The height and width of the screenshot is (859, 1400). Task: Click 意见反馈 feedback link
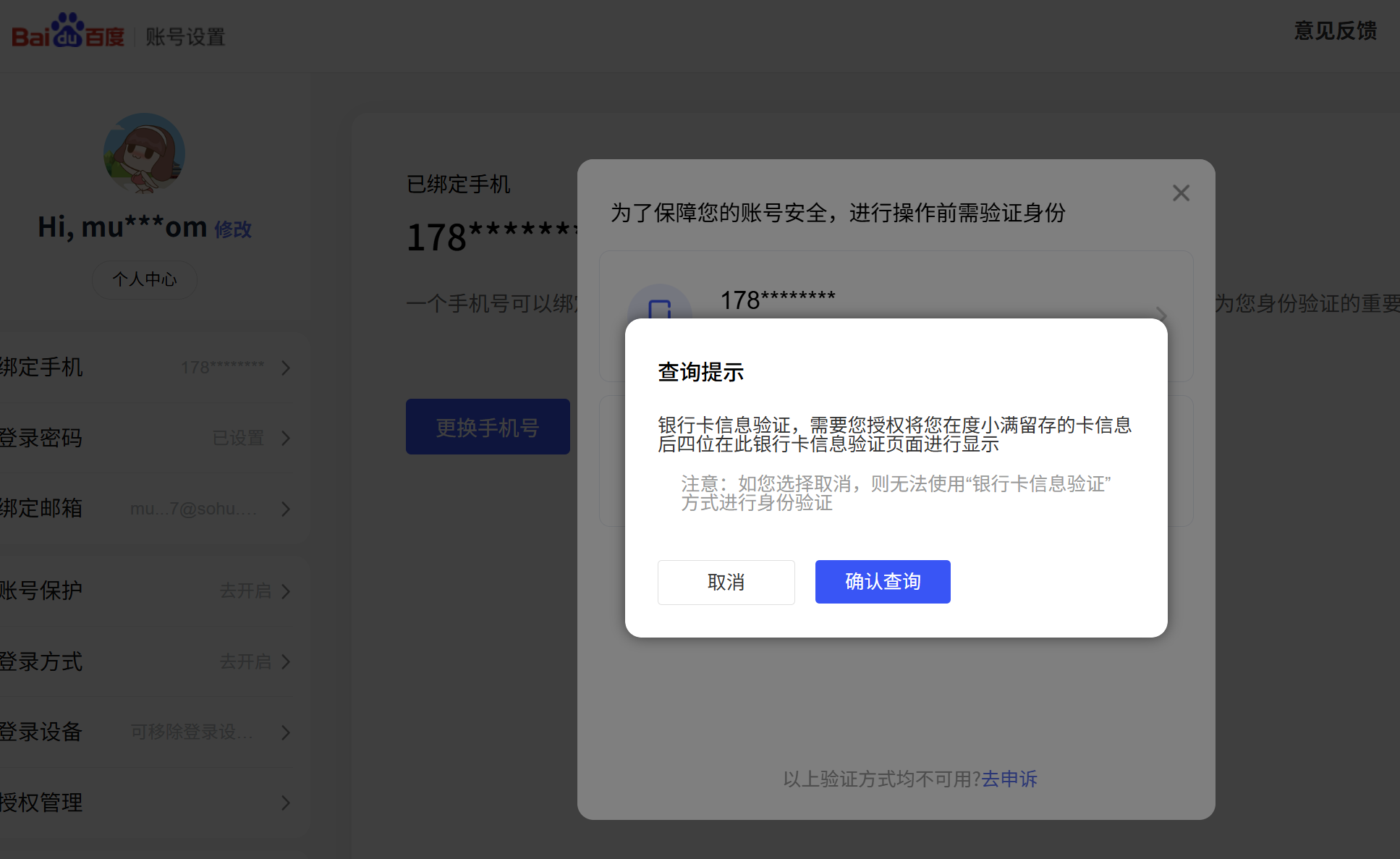(1335, 31)
